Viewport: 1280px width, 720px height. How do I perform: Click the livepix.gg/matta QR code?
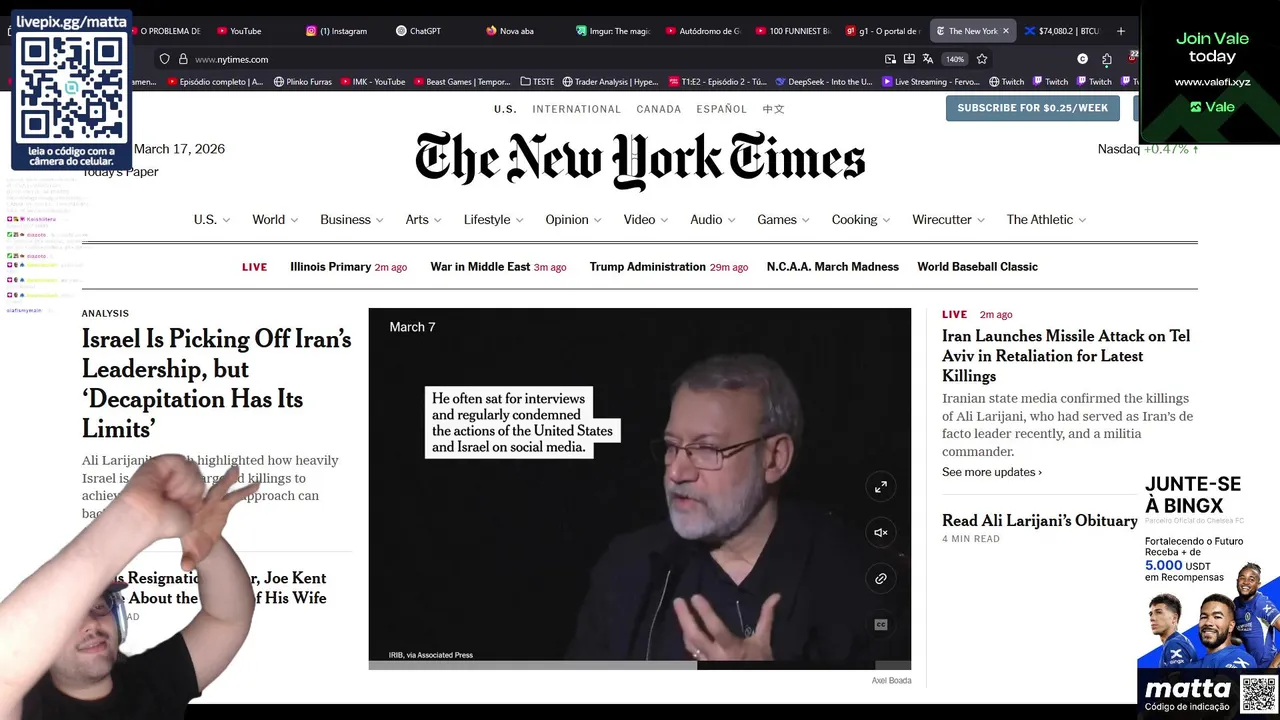(x=72, y=88)
